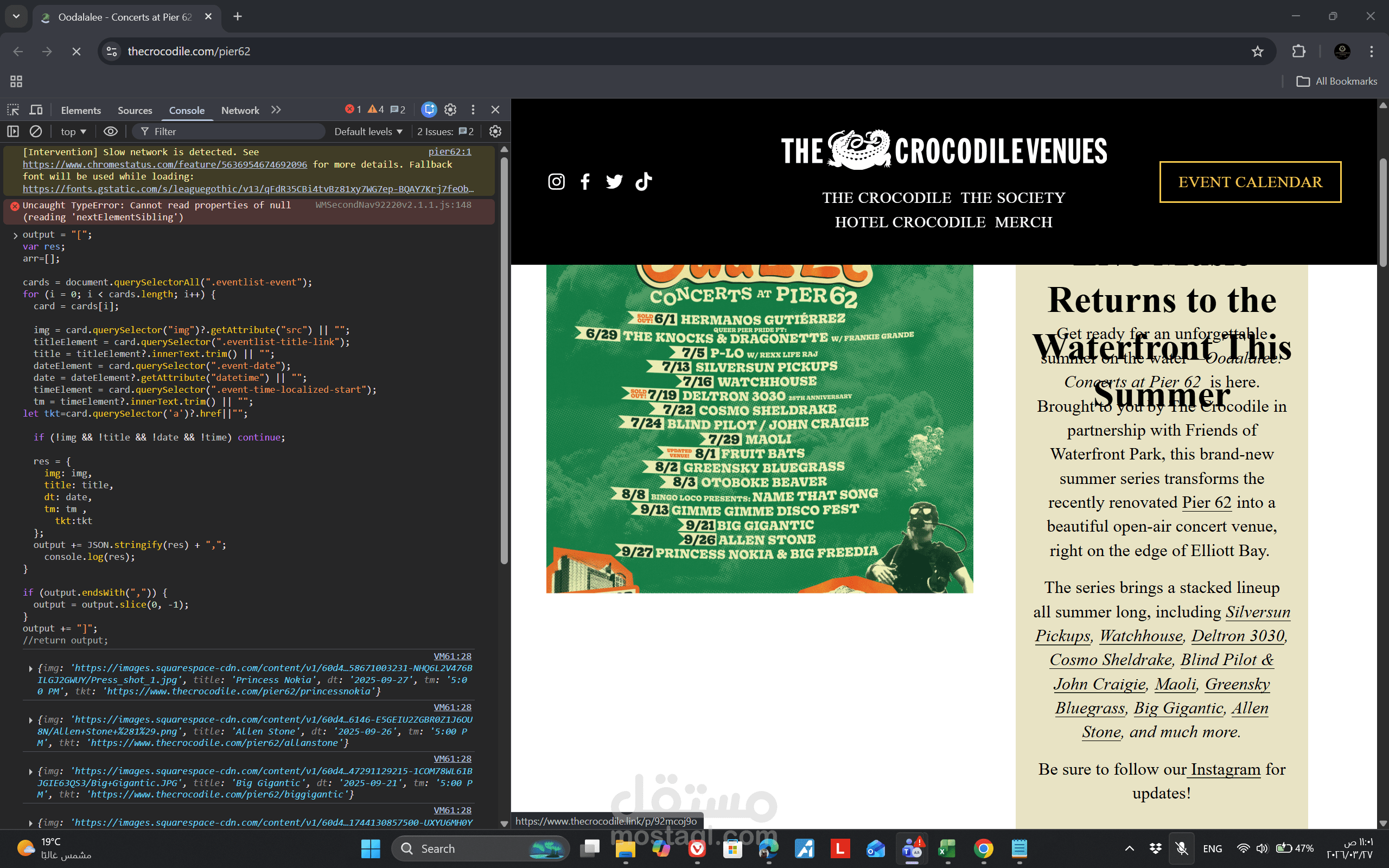Open DevTools settings gear

coord(450,109)
